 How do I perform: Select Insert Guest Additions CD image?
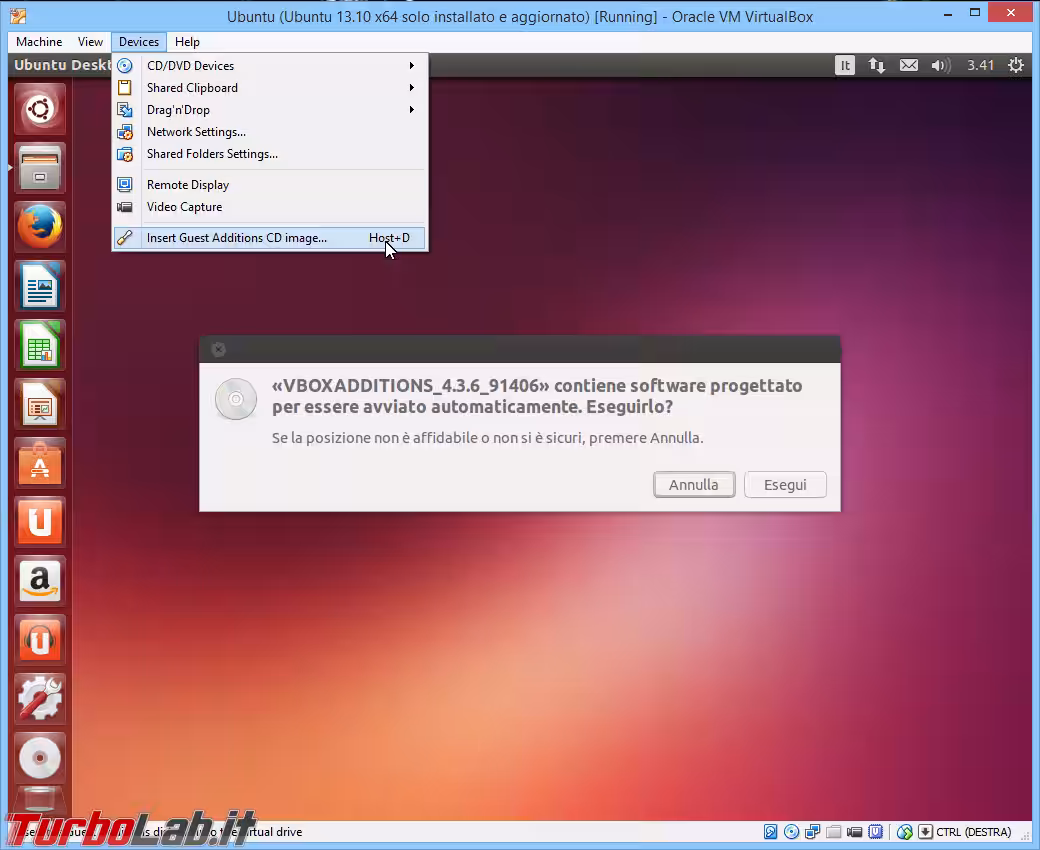pyautogui.click(x=237, y=238)
